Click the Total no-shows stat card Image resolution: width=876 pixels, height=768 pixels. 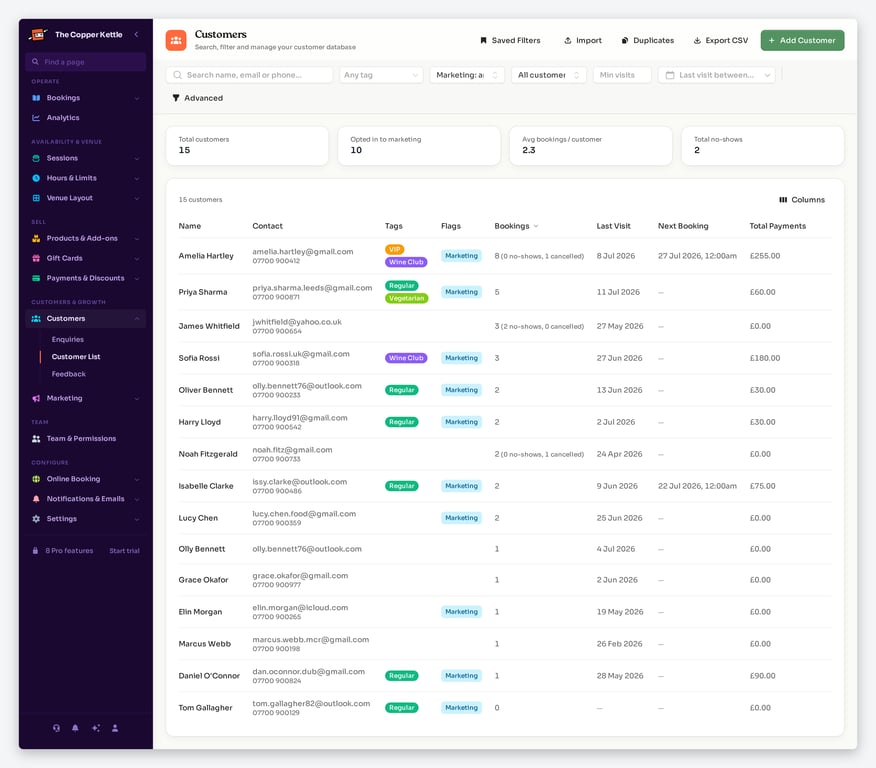(x=763, y=145)
